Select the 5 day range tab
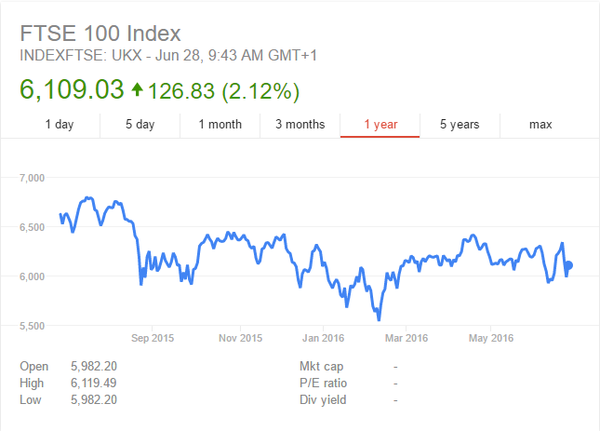The width and height of the screenshot is (600, 431). (x=140, y=124)
